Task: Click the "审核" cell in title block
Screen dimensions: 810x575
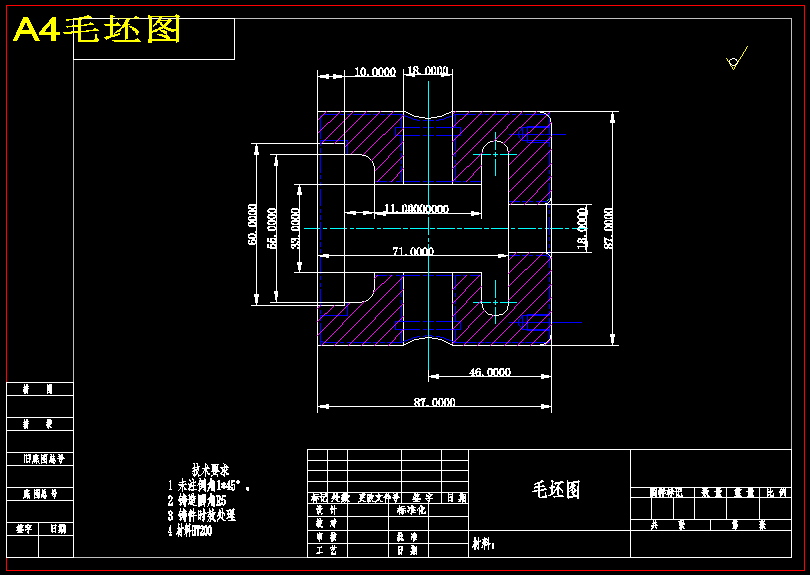Action: pyautogui.click(x=326, y=537)
